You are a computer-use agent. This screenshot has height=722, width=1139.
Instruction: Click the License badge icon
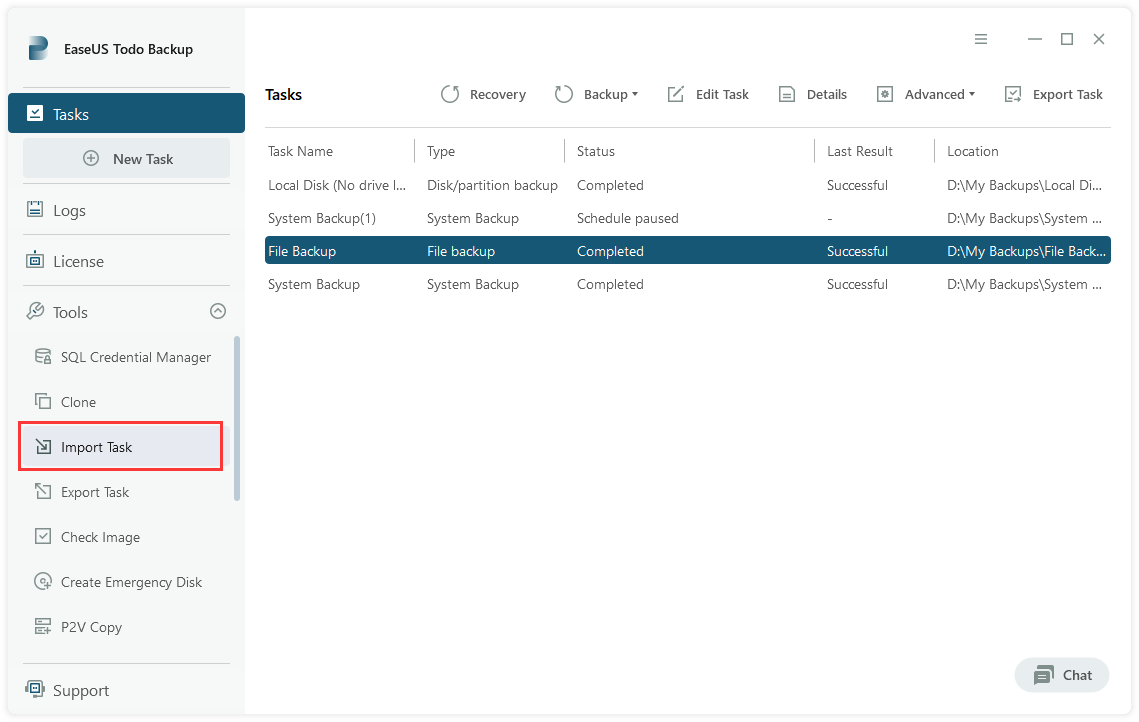click(35, 260)
